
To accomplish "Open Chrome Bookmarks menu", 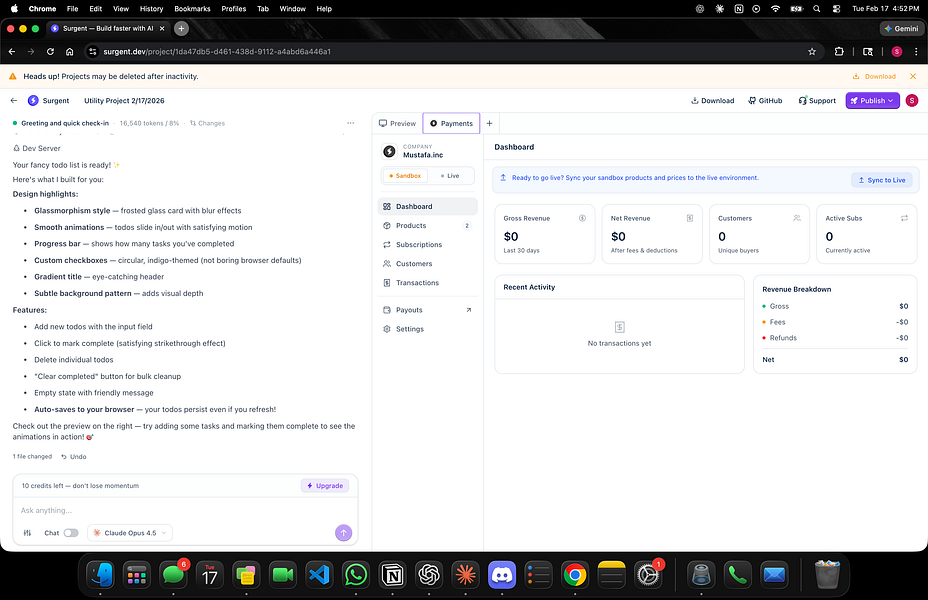I will pos(192,9).
